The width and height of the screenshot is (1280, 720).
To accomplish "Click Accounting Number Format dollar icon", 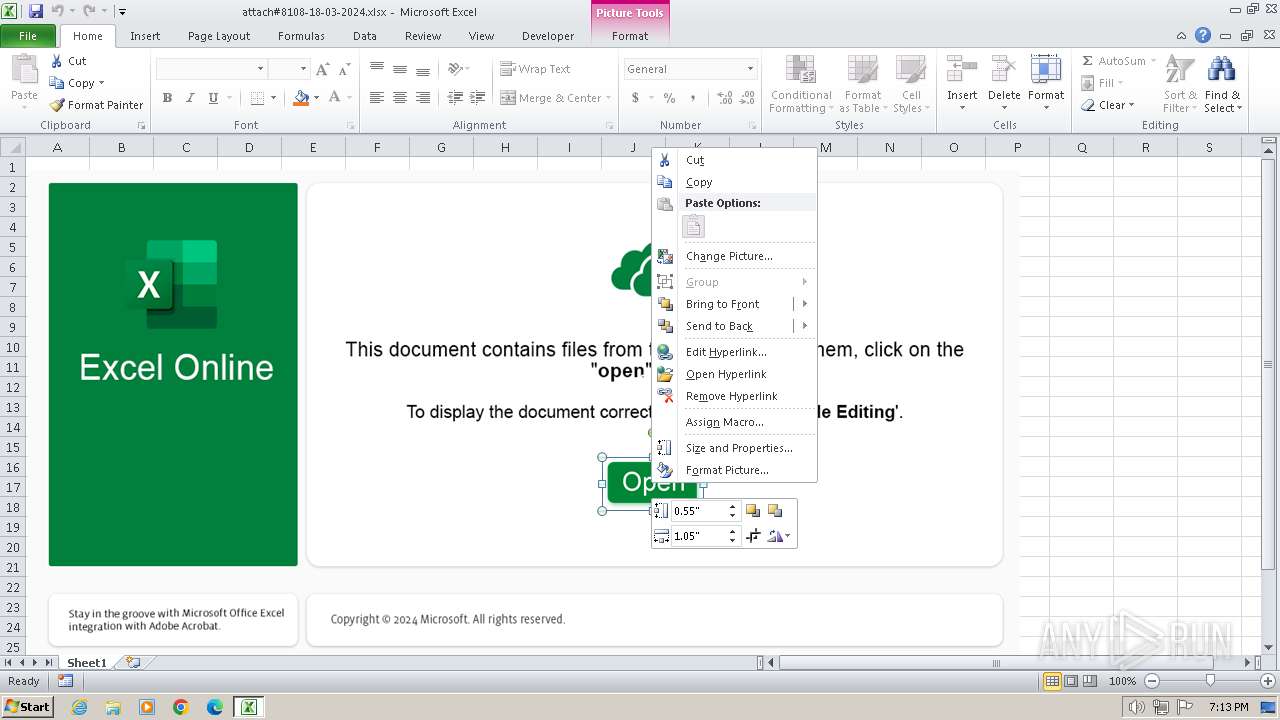I will (635, 98).
